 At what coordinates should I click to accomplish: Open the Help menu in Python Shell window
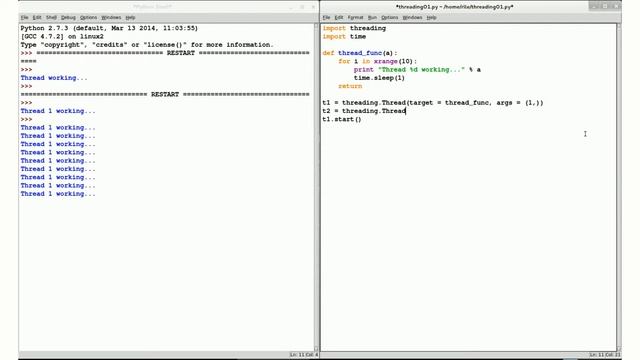click(130, 18)
